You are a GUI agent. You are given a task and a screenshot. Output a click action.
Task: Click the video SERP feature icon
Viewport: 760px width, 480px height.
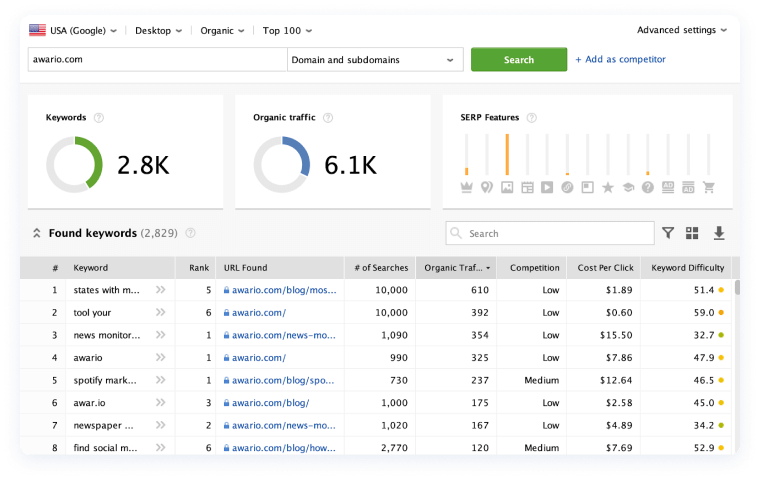(x=547, y=187)
